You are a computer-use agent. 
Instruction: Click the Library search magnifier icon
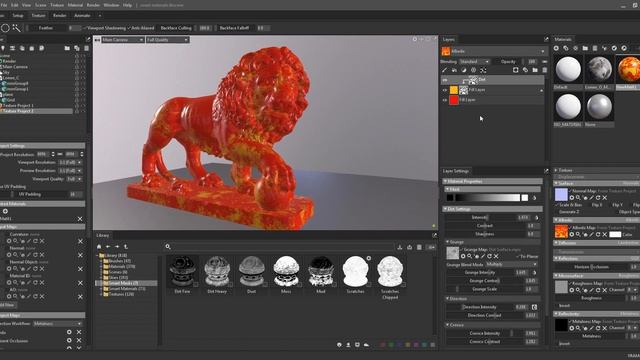pyautogui.click(x=168, y=247)
